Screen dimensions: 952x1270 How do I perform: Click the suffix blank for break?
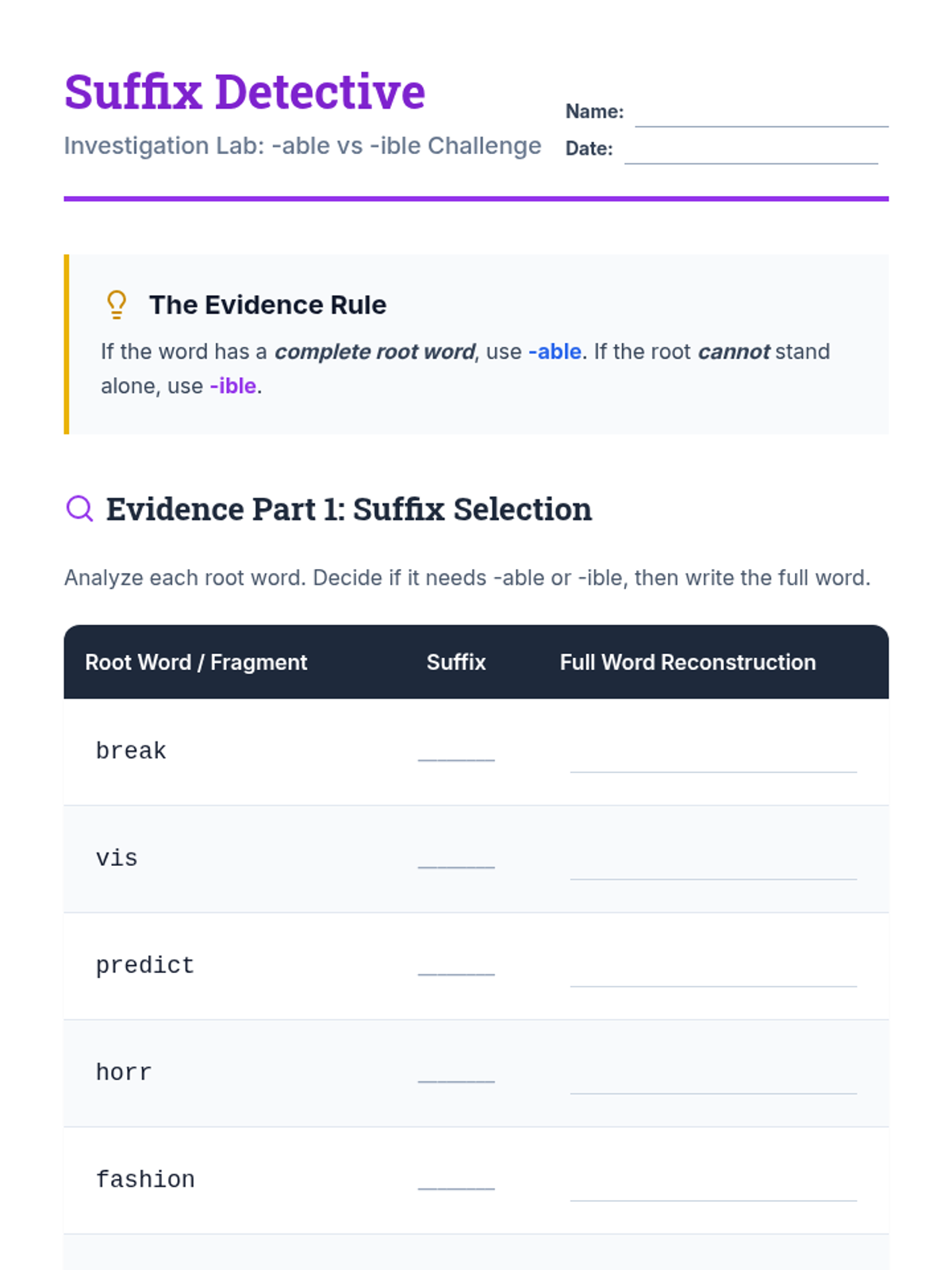click(456, 752)
